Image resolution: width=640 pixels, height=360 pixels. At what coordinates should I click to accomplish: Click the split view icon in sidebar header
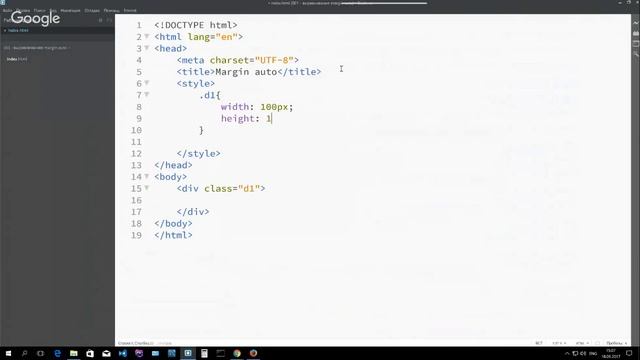click(x=109, y=20)
